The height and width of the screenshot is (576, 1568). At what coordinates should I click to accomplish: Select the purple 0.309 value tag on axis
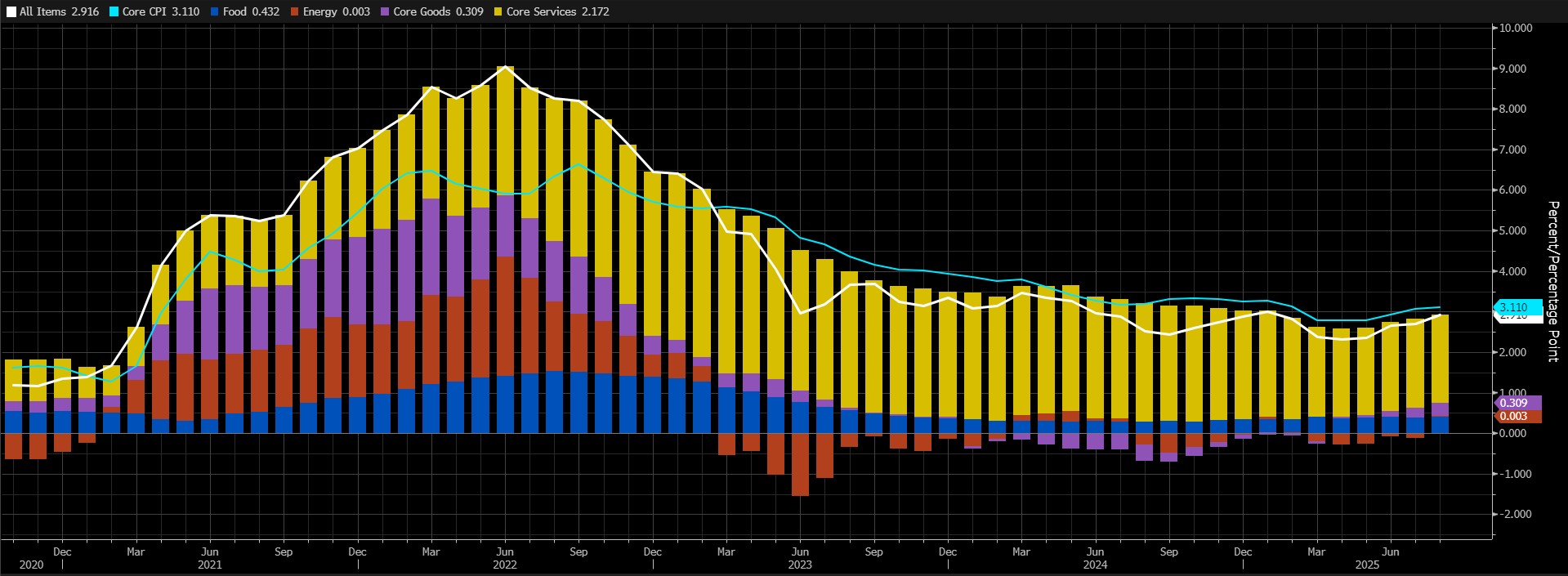click(x=1517, y=403)
